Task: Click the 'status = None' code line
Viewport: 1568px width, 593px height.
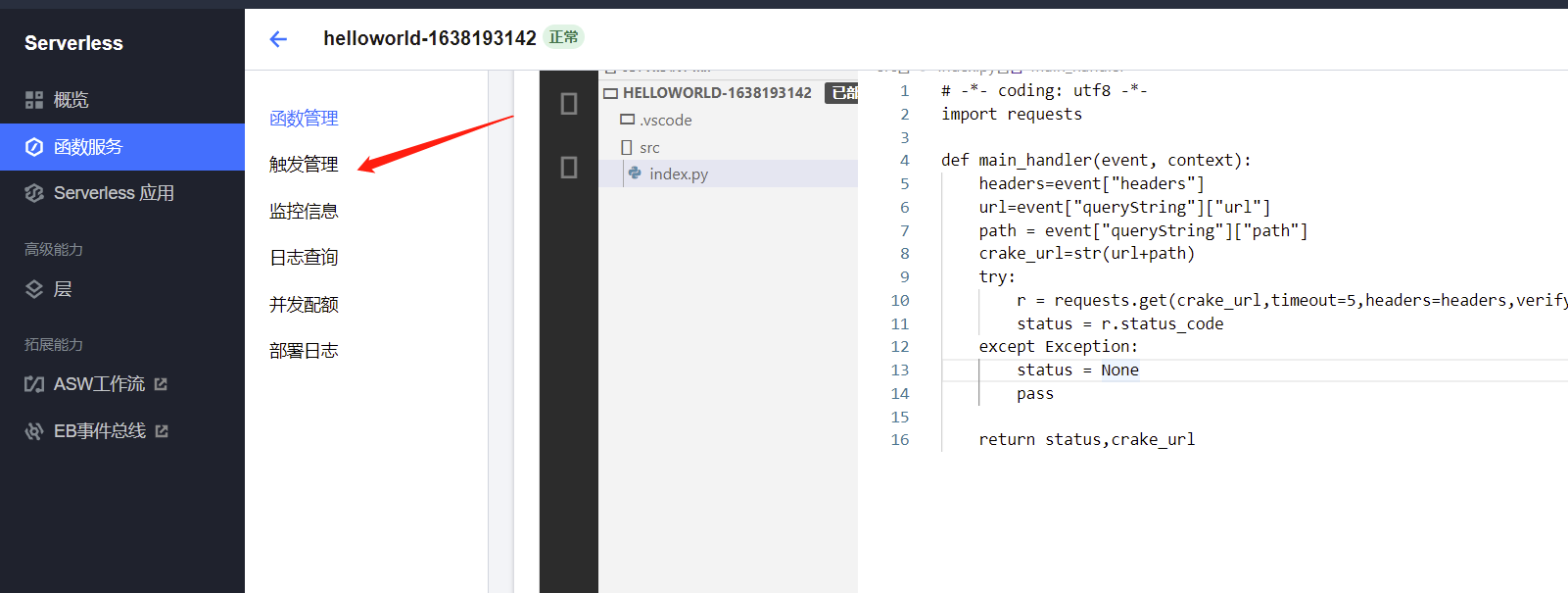Action: pos(1077,370)
